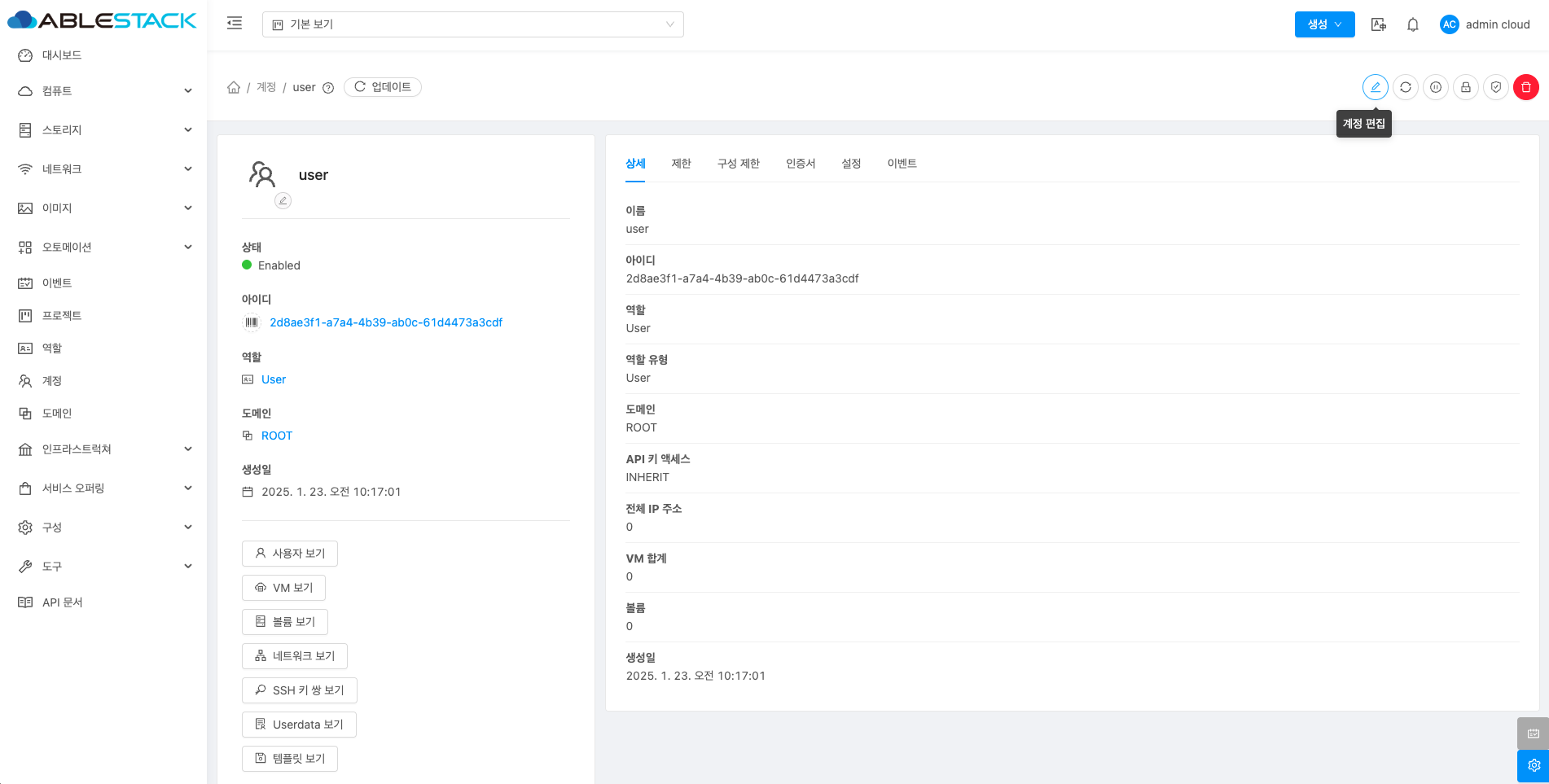1549x784 pixels.
Task: Expand the 스토리지 sidebar section
Action: pos(104,130)
